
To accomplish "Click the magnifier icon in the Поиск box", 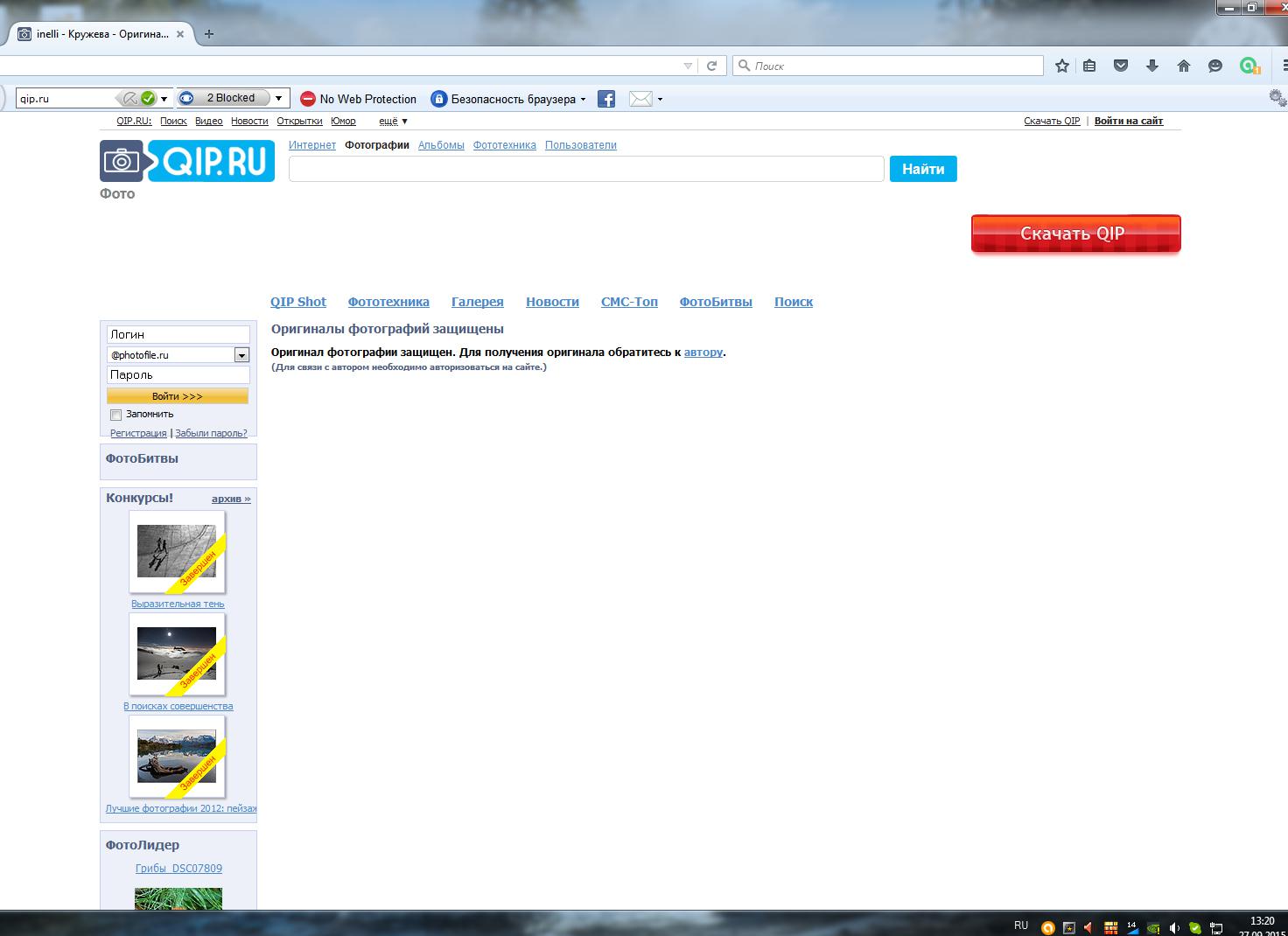I will (744, 66).
